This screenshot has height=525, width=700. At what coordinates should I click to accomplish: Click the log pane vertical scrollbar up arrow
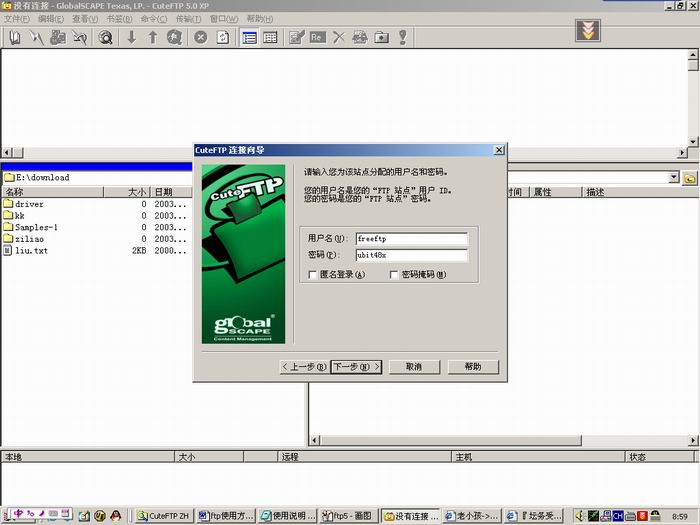coord(692,54)
